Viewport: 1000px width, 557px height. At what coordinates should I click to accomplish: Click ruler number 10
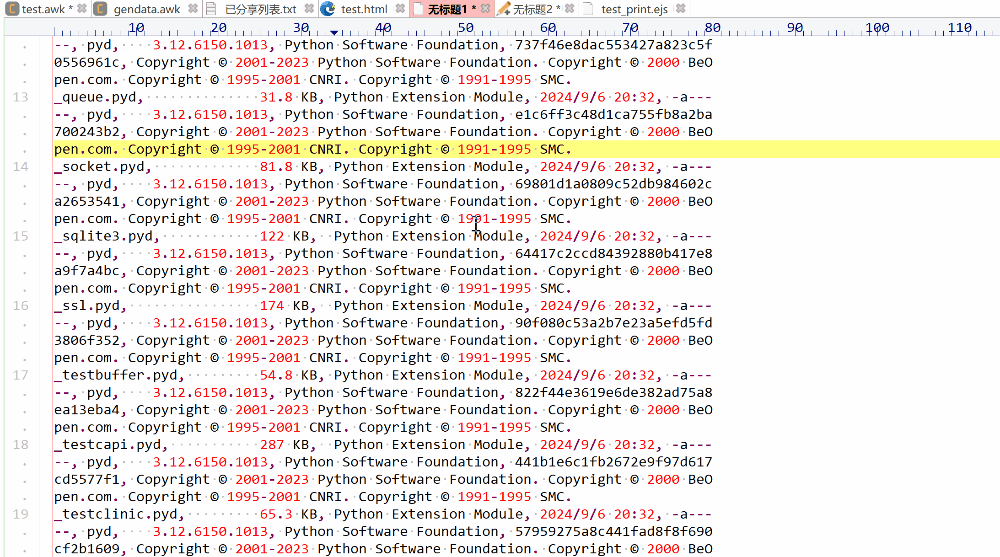[136, 27]
